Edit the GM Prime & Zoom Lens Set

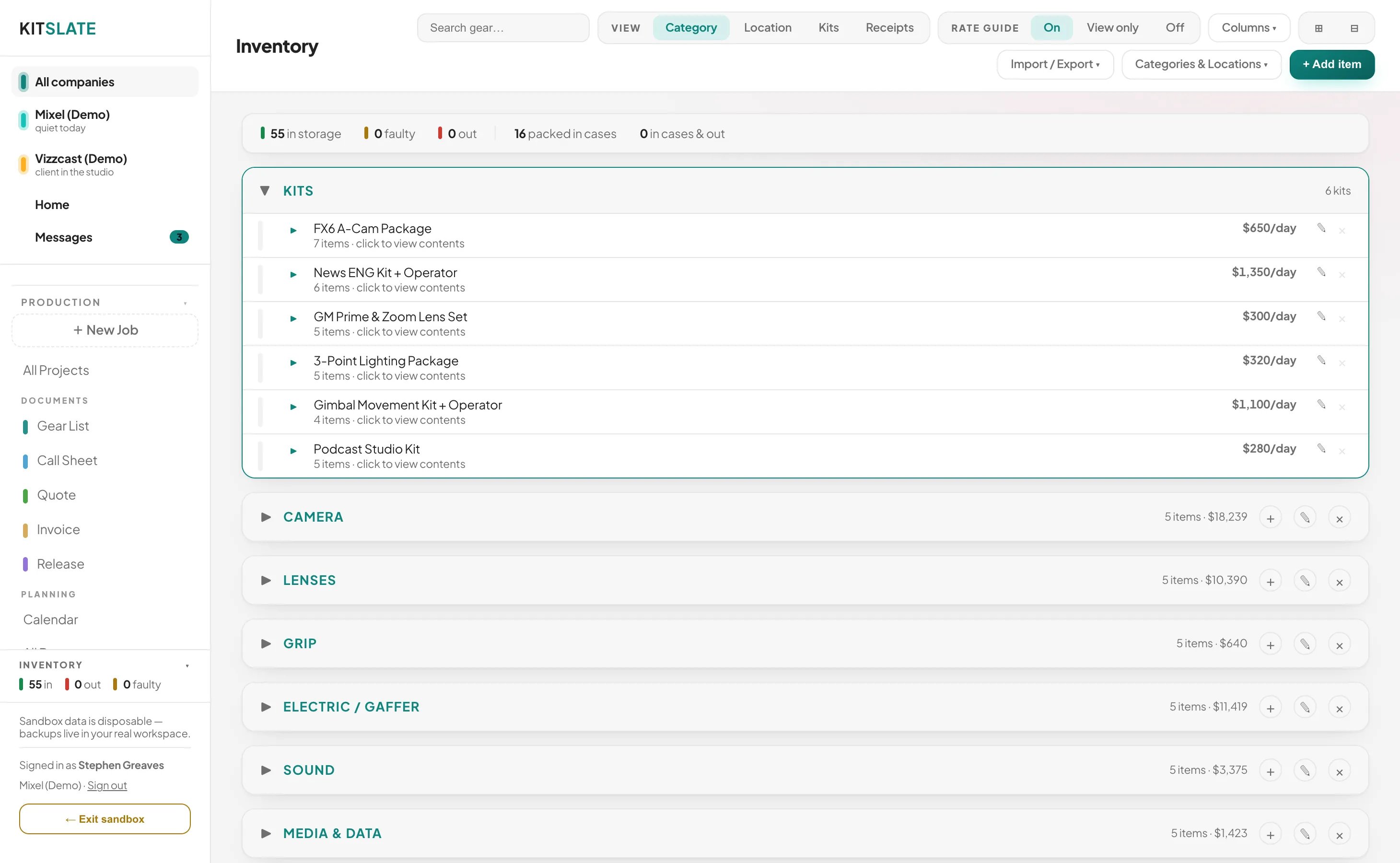pyautogui.click(x=1321, y=315)
